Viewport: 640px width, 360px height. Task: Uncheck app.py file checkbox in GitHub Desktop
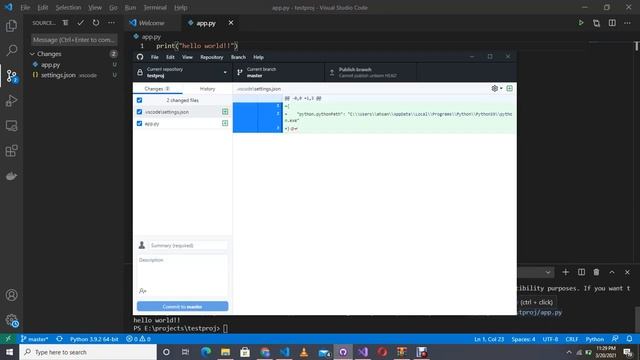140,123
